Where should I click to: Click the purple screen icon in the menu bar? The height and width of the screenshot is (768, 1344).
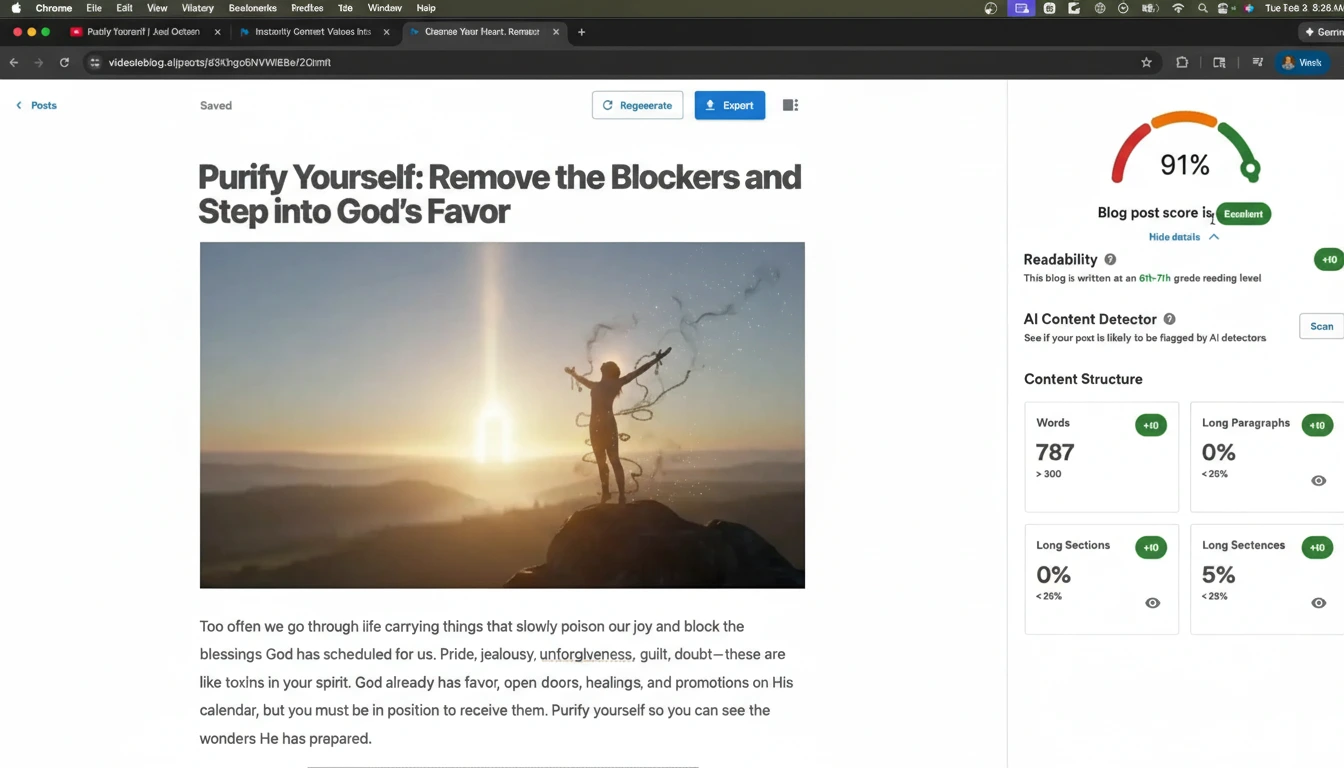pyautogui.click(x=1020, y=8)
